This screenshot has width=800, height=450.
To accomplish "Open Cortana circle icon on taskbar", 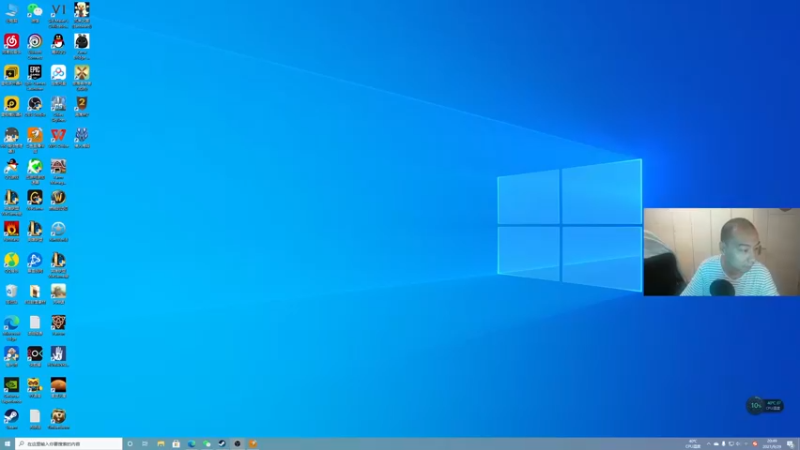I will point(130,444).
